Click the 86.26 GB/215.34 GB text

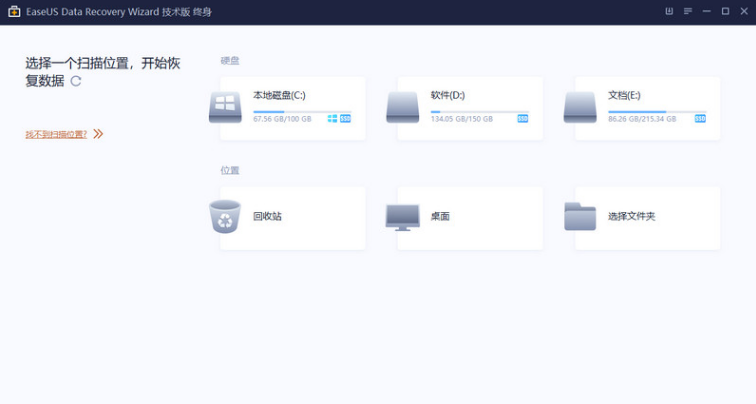tap(642, 119)
